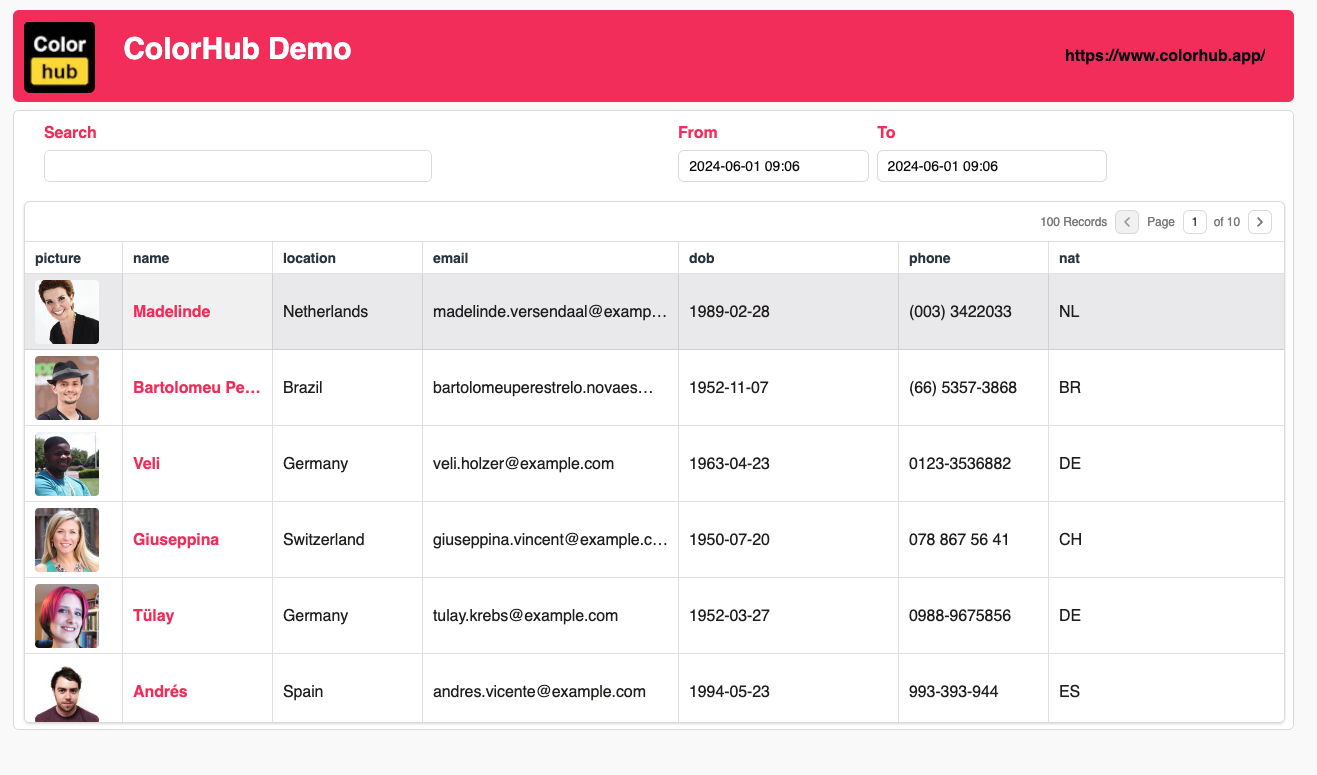Image resolution: width=1317 pixels, height=775 pixels.
Task: Open the Giuseppina name link
Action: pyautogui.click(x=176, y=540)
